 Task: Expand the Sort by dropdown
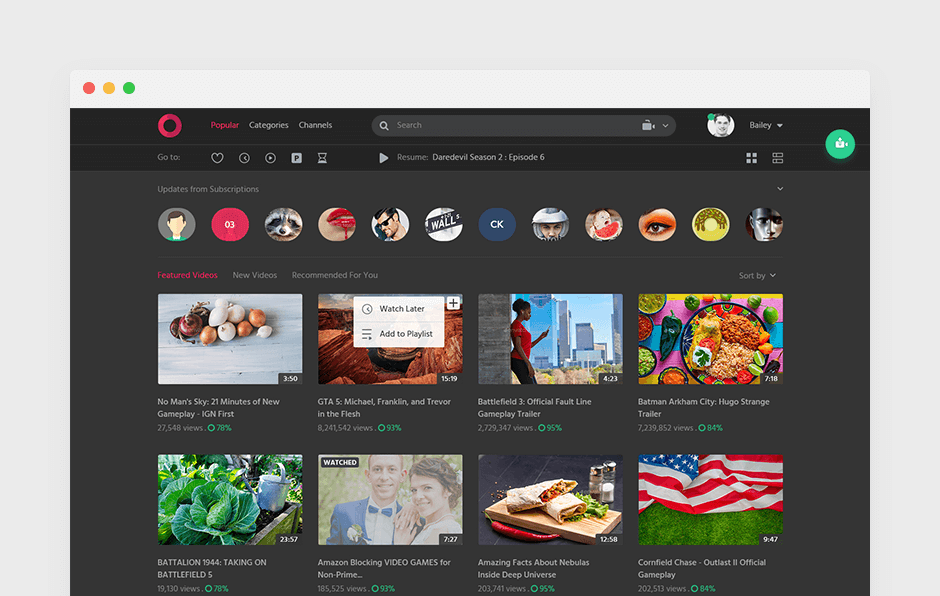[x=757, y=276]
